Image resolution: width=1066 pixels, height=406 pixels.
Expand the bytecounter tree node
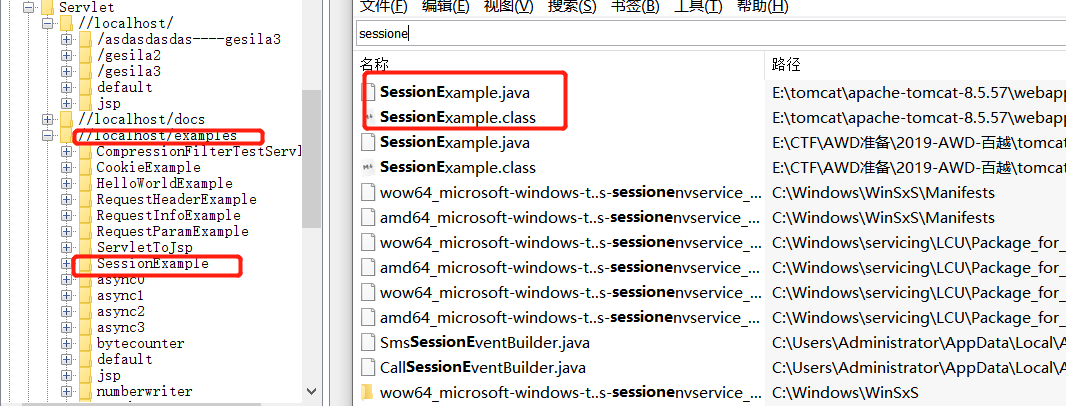[x=66, y=343]
